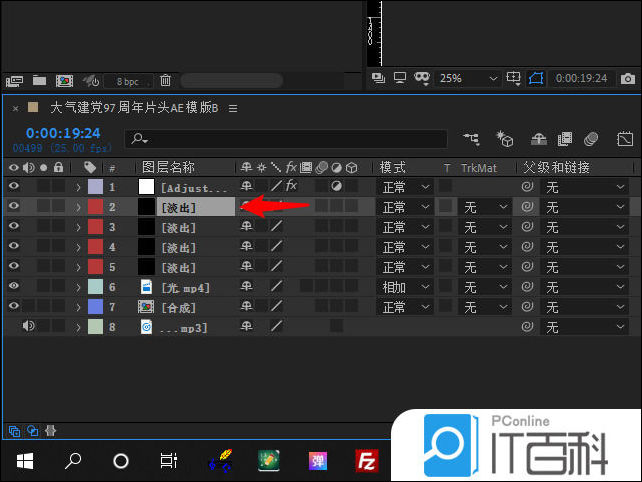642x482 pixels.
Task: Open Windows Start menu
Action: click(25, 461)
